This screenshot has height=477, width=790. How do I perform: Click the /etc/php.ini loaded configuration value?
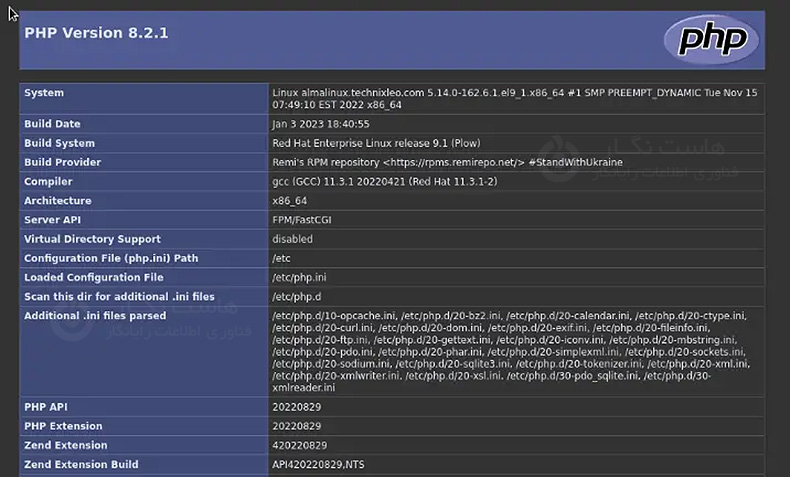tap(299, 277)
